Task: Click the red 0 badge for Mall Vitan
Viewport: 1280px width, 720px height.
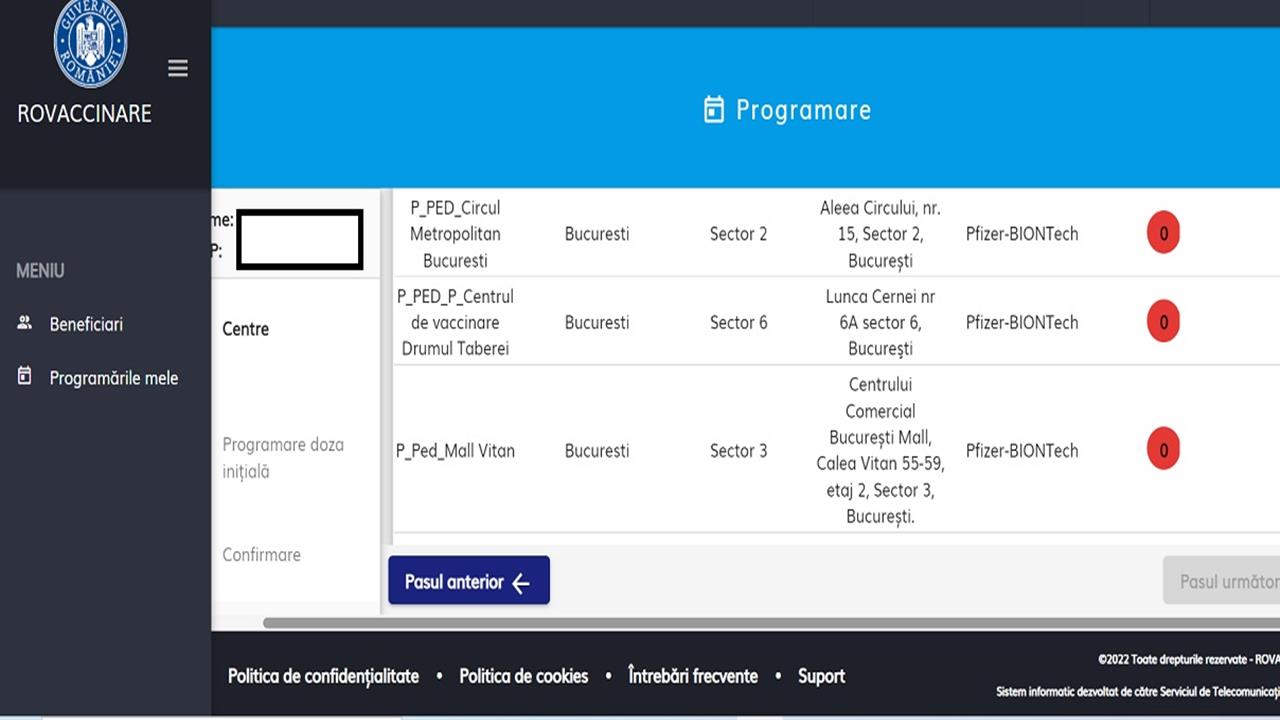Action: tap(1163, 450)
